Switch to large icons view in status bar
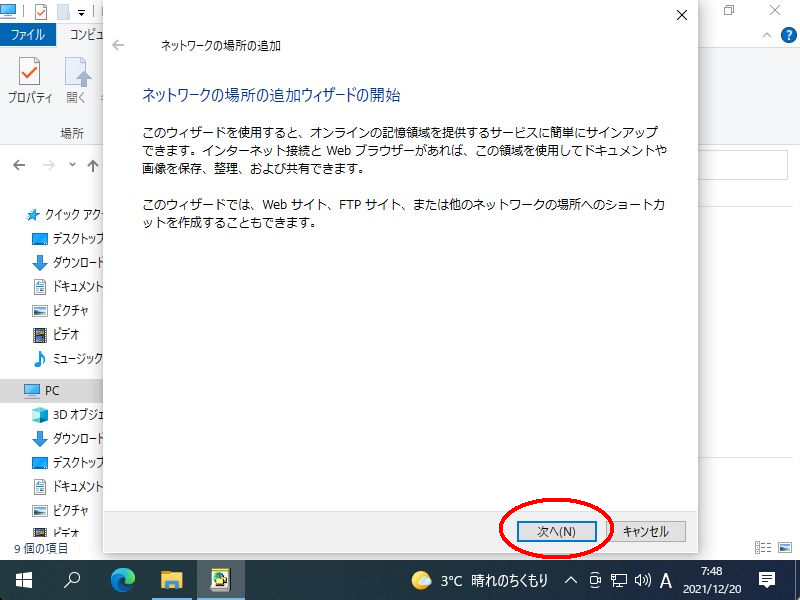This screenshot has width=800, height=600. [x=783, y=547]
